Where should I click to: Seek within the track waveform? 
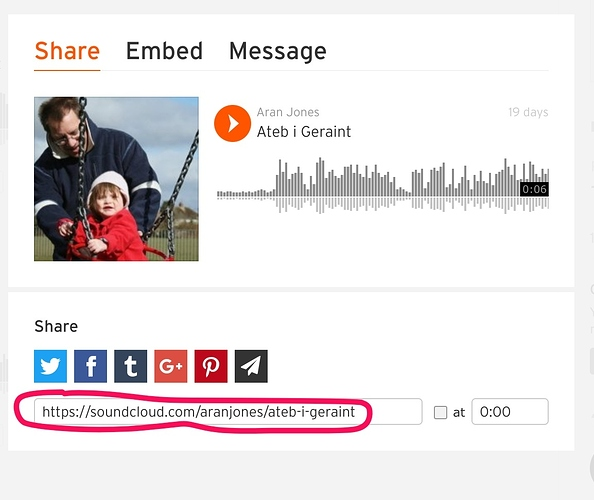pos(383,186)
